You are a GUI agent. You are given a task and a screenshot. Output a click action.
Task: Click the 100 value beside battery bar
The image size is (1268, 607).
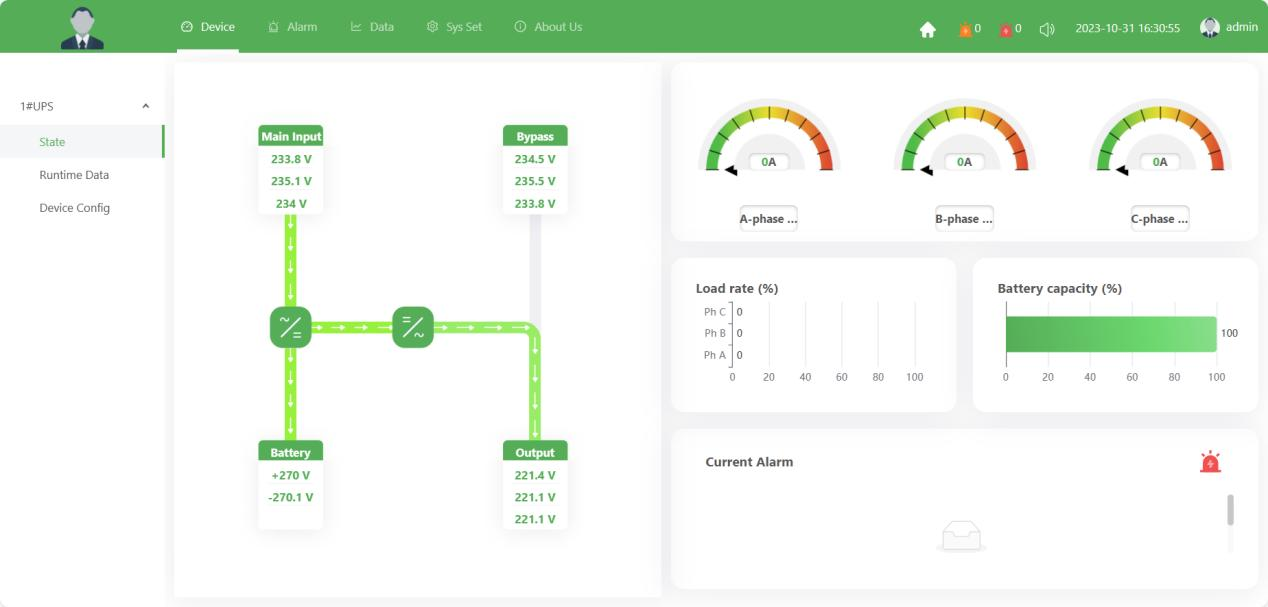click(1229, 333)
